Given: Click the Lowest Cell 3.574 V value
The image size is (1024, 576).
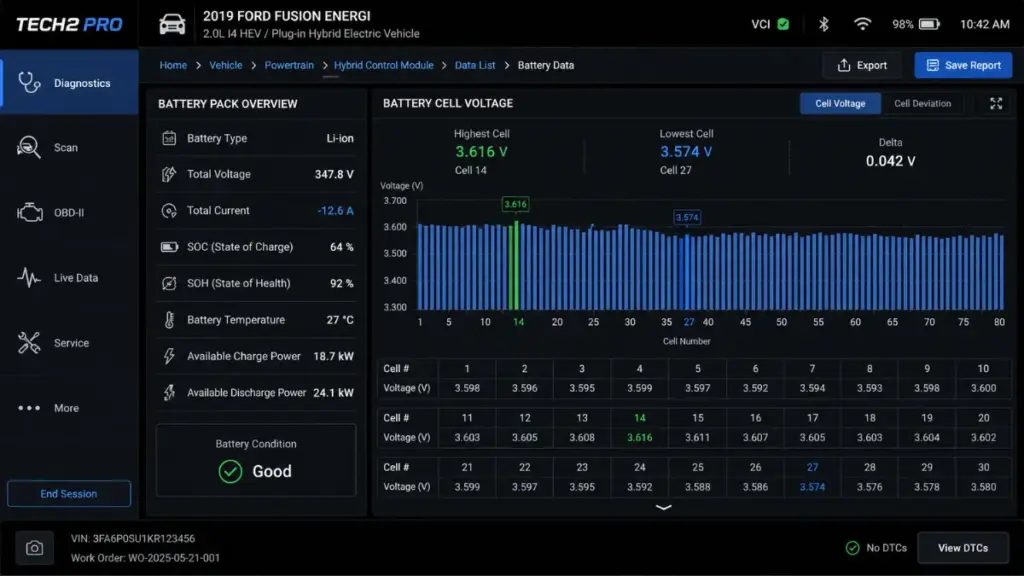Looking at the screenshot, I should click(x=686, y=152).
